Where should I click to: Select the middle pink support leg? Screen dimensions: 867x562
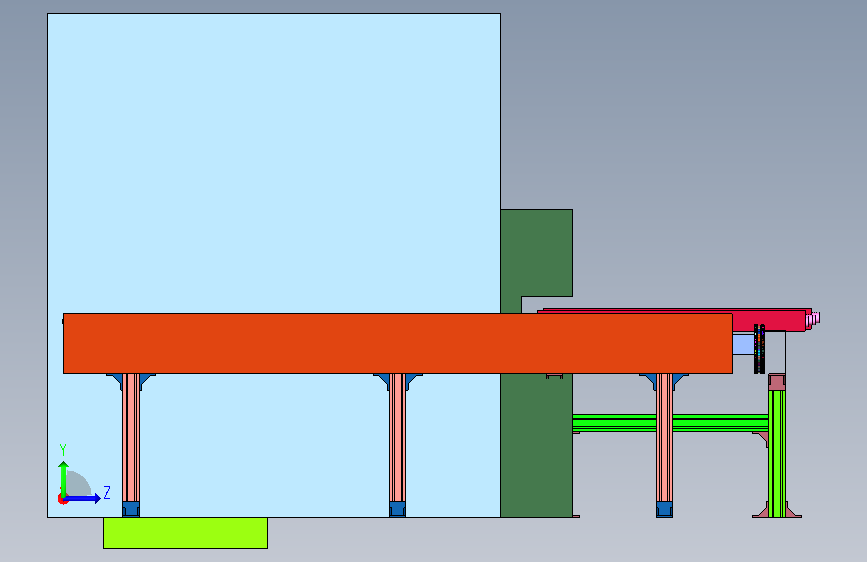[398, 438]
